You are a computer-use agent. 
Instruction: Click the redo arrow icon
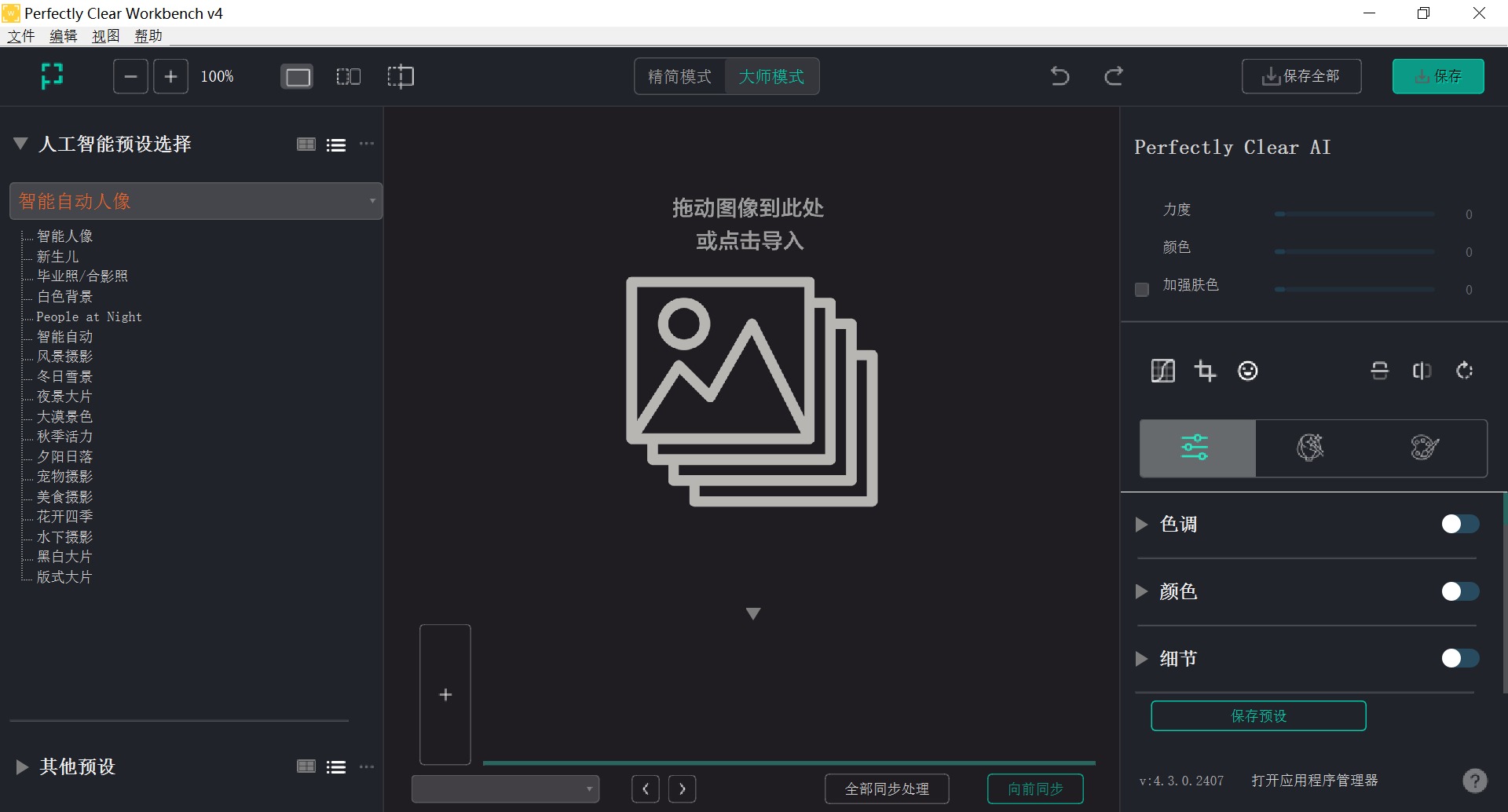[x=1113, y=76]
